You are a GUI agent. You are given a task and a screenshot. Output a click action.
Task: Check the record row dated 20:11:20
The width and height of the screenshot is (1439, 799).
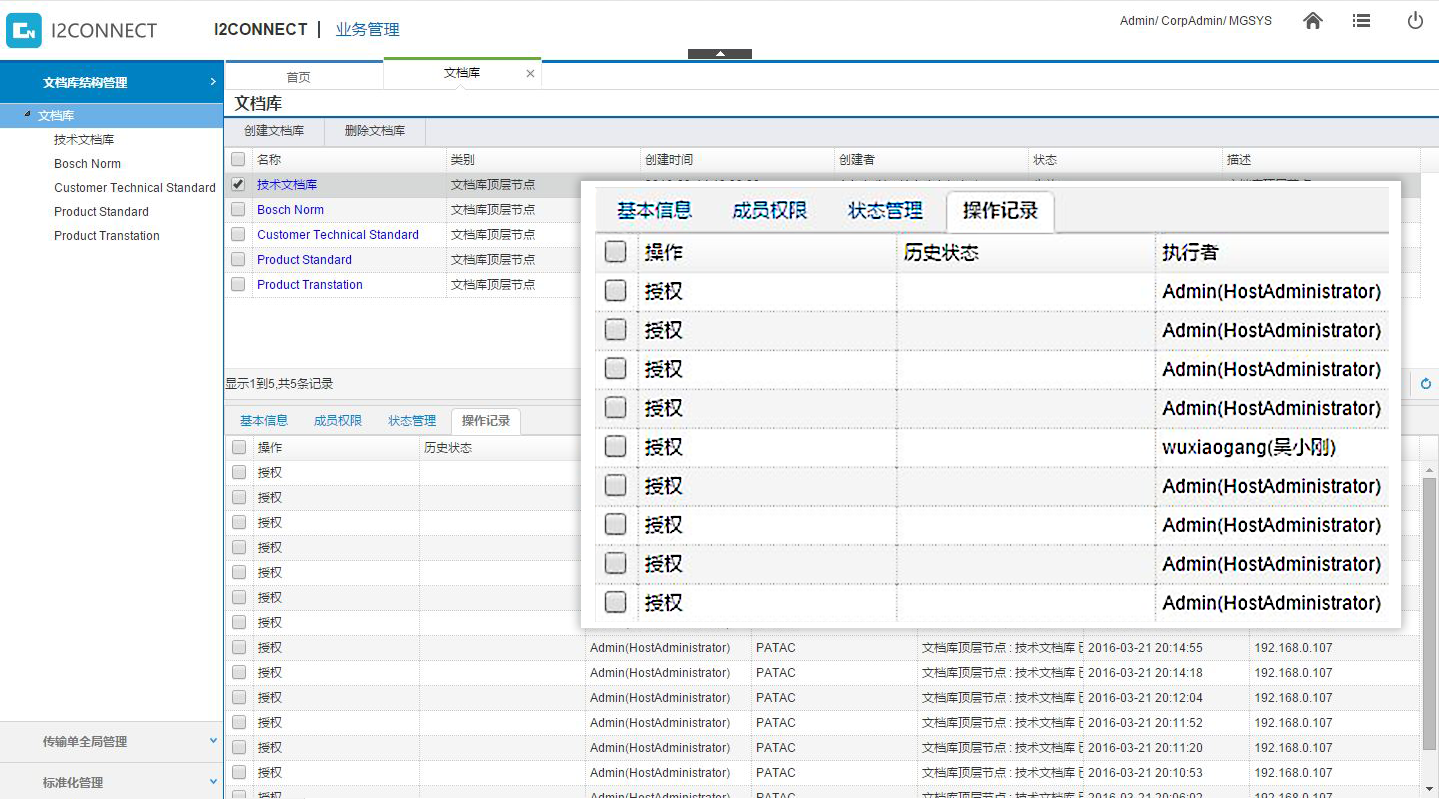point(239,747)
